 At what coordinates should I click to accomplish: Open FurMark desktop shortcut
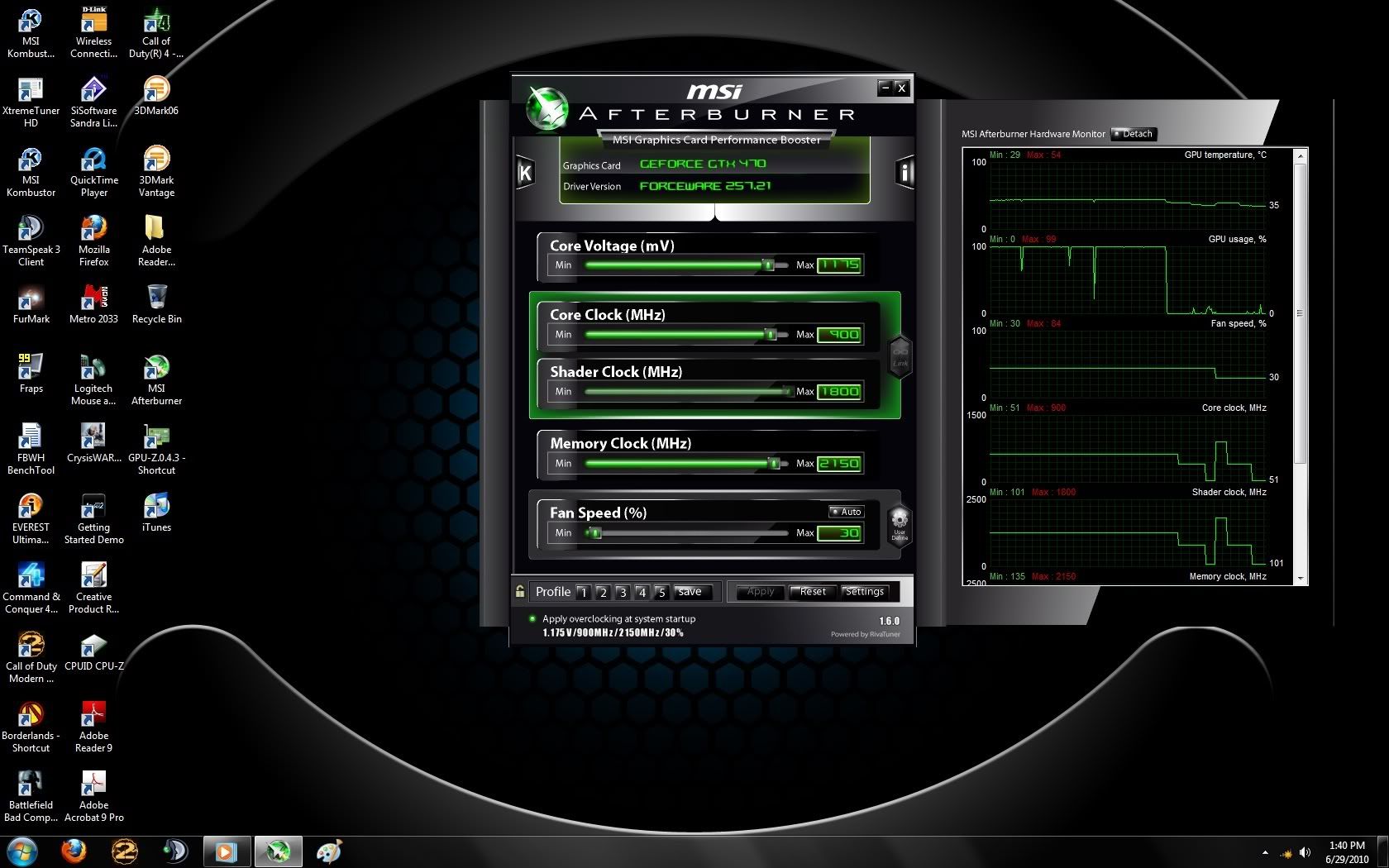click(x=31, y=304)
